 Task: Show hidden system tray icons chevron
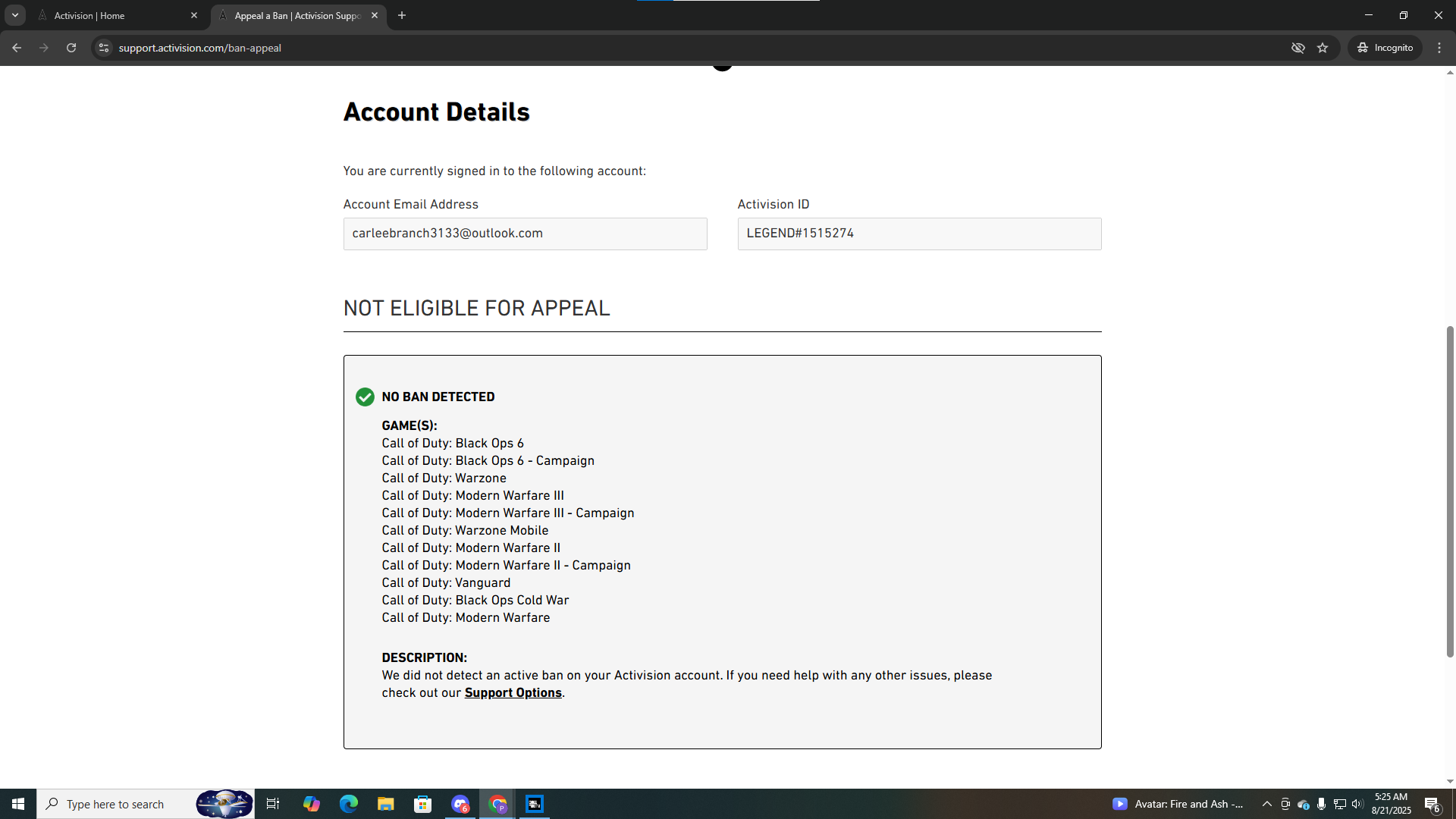tap(1266, 804)
